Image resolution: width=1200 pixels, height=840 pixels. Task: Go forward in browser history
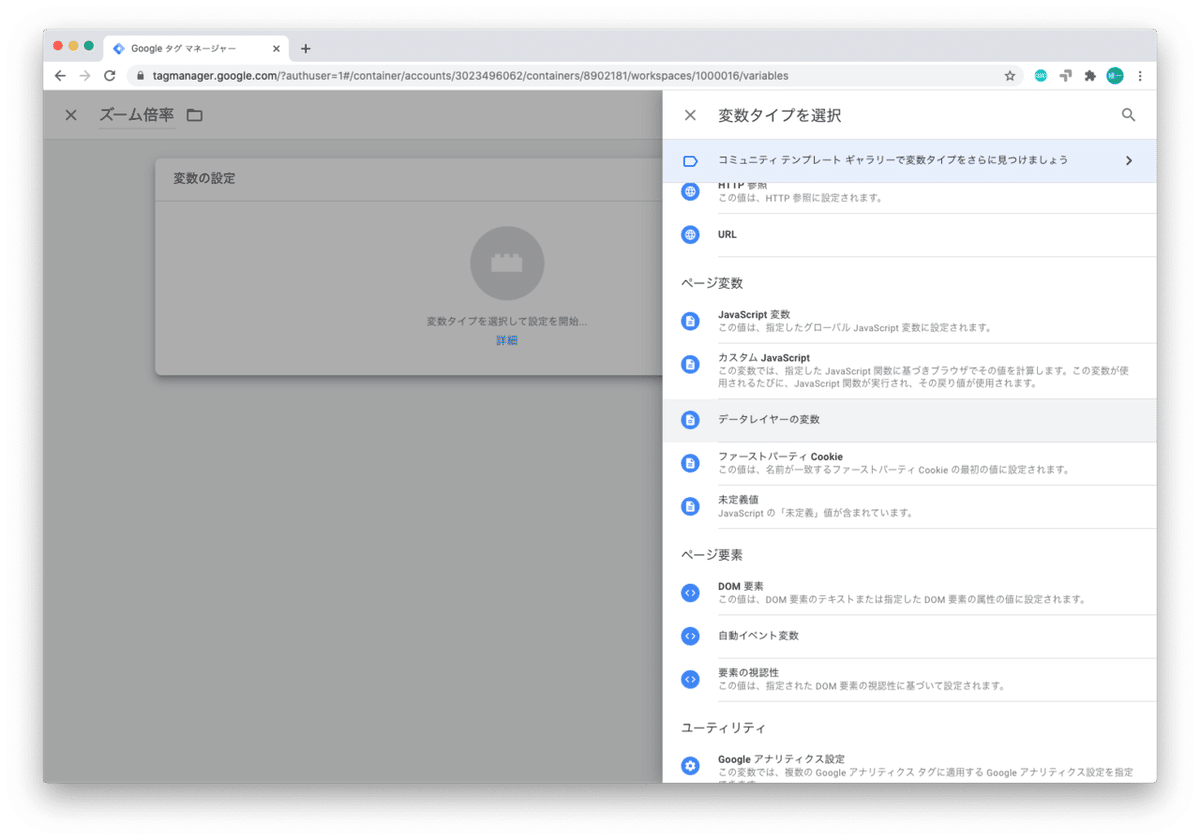tap(85, 76)
